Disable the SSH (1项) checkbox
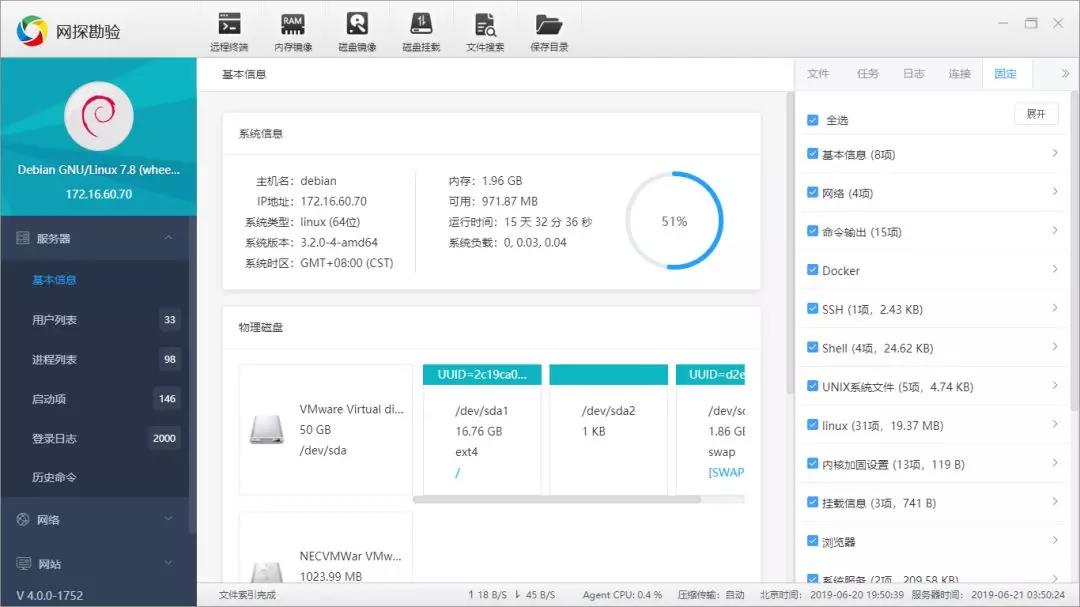 (x=812, y=309)
